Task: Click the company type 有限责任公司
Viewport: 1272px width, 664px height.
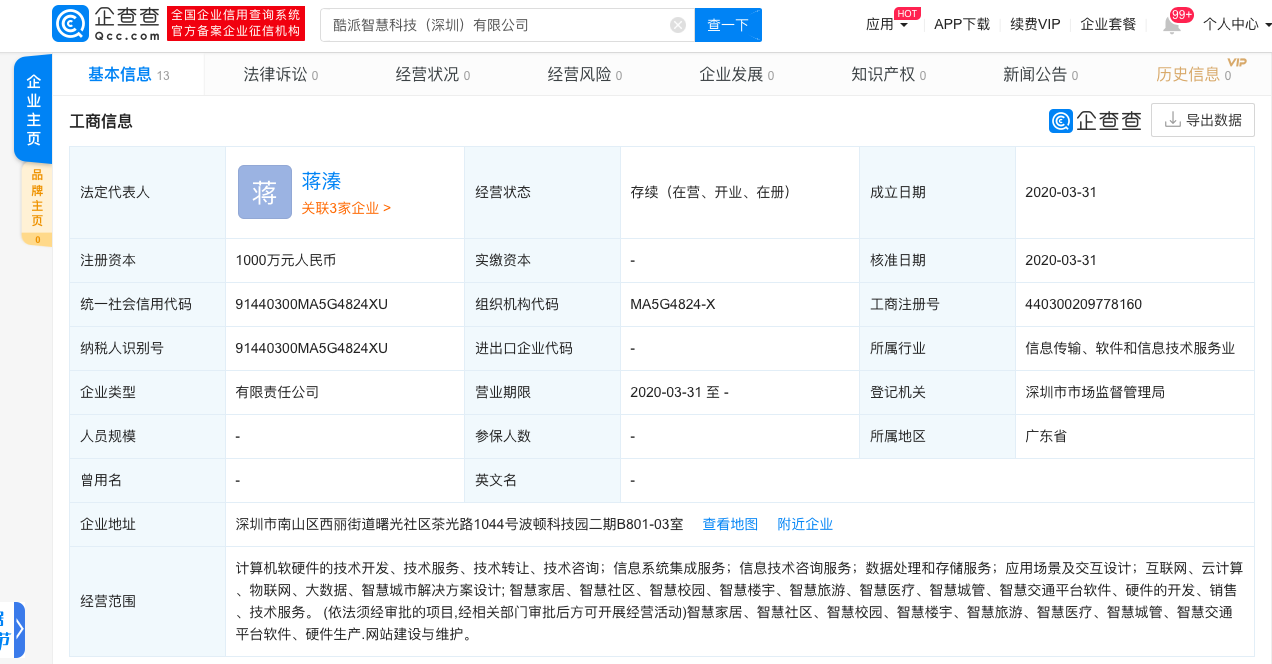Action: (x=277, y=392)
